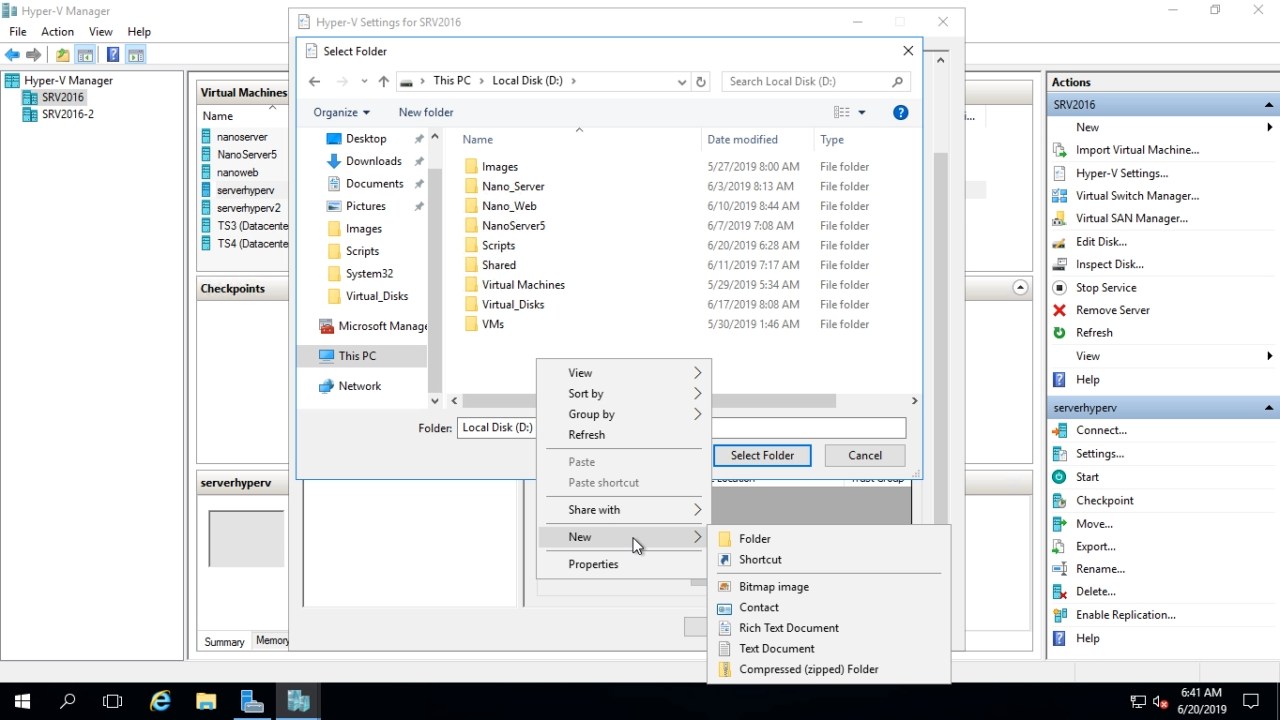
Task: Open the Organize dropdown
Action: click(341, 113)
